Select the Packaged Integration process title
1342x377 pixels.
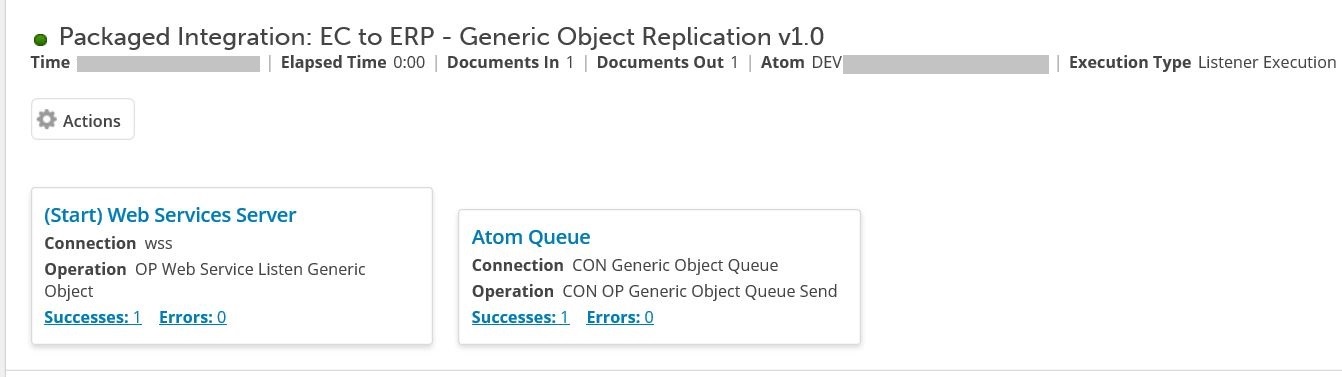click(441, 37)
